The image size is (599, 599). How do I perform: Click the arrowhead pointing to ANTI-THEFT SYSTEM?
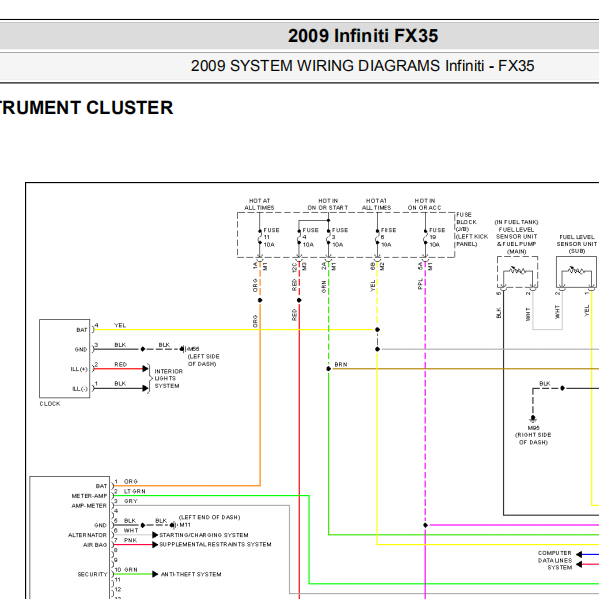pos(155,574)
